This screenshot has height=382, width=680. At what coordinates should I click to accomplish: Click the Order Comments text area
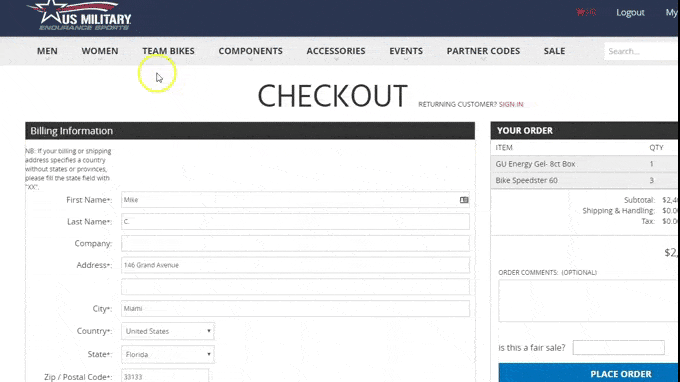click(x=589, y=300)
